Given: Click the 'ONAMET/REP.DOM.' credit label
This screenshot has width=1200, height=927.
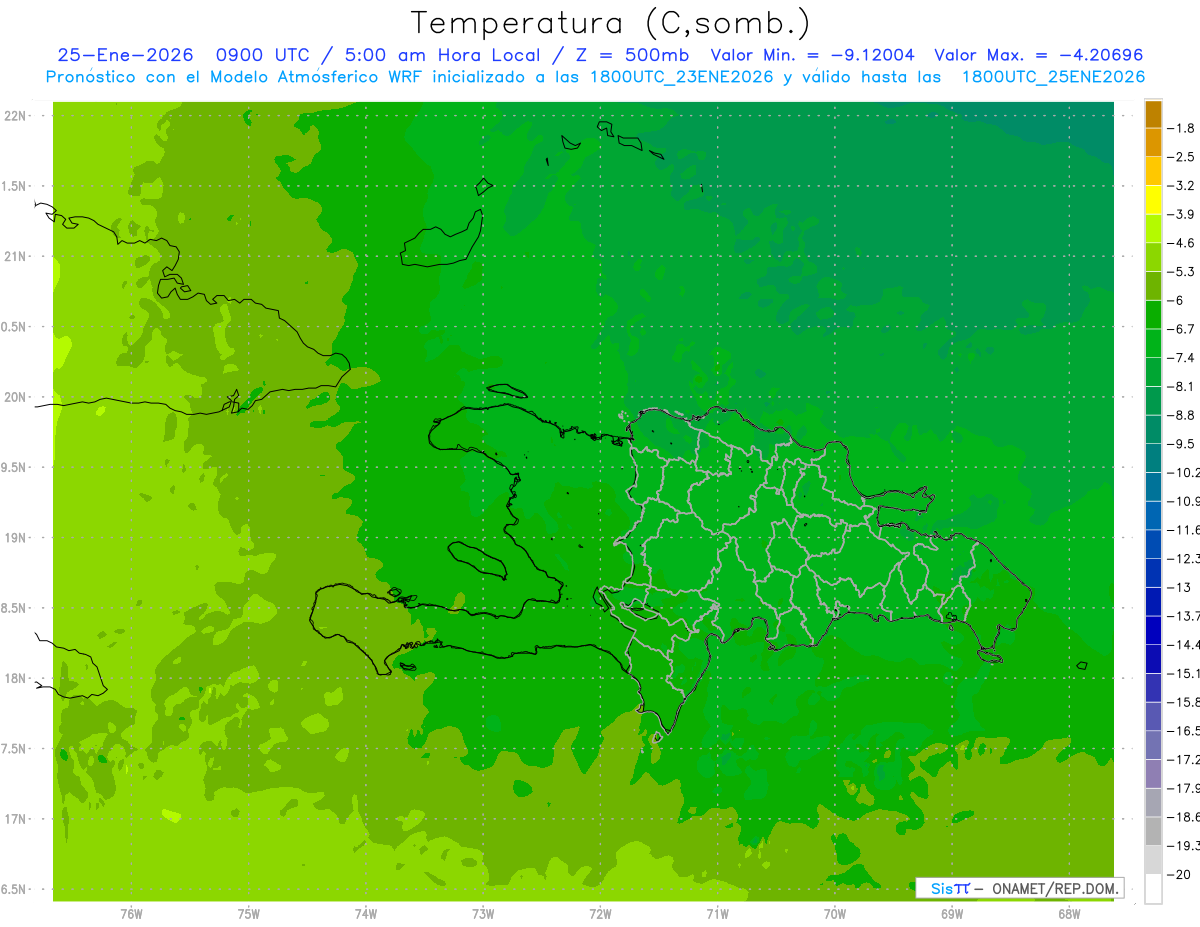Looking at the screenshot, I should 1055,888.
